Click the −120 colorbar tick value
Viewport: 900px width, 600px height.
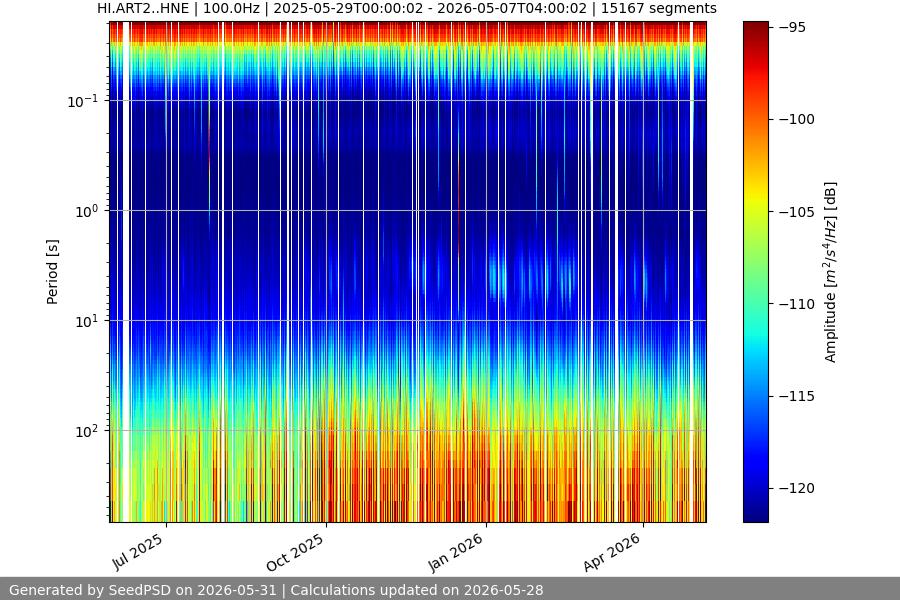(x=797, y=488)
